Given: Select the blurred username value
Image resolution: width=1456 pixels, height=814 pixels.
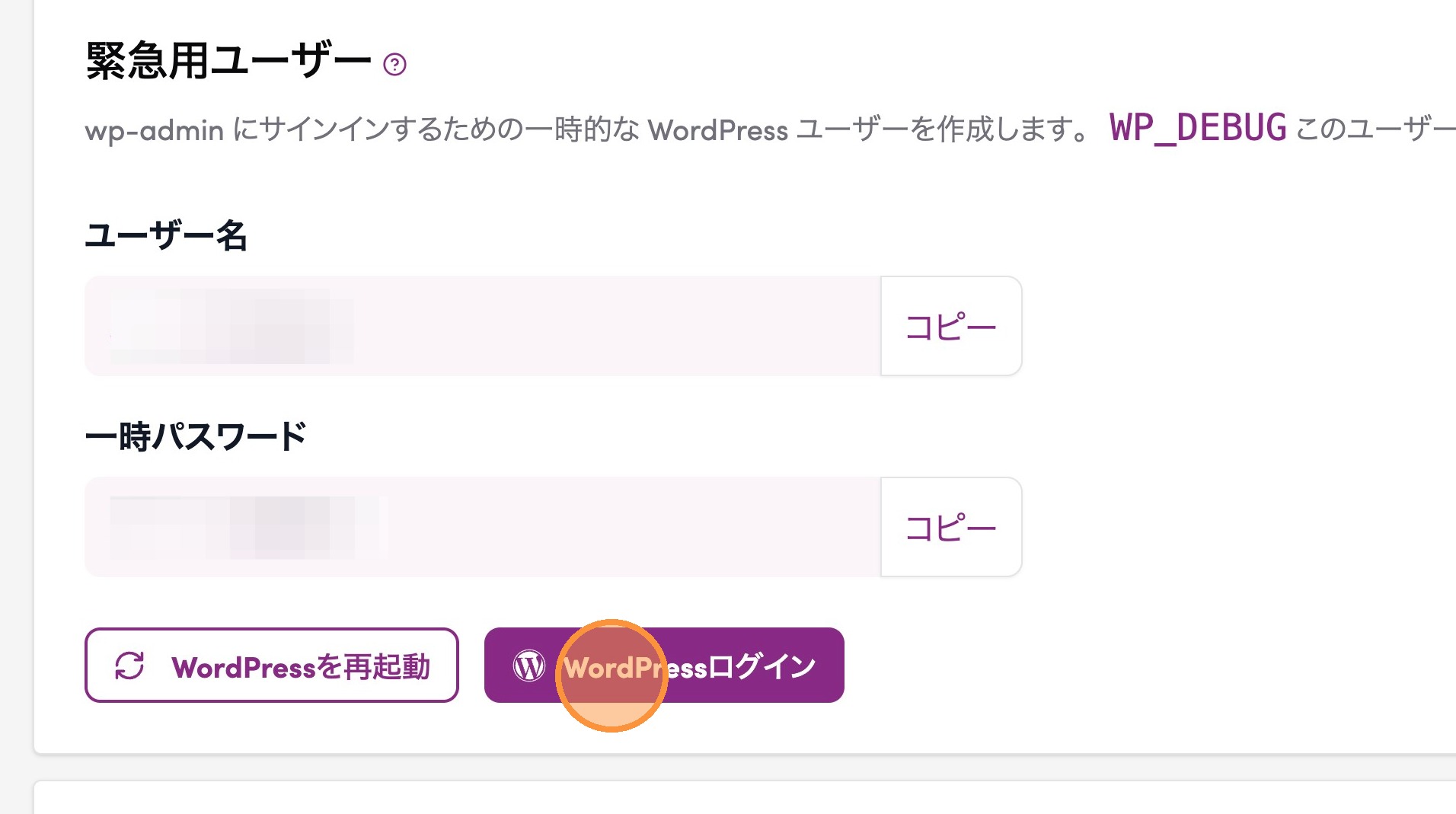Looking at the screenshot, I should (x=231, y=327).
